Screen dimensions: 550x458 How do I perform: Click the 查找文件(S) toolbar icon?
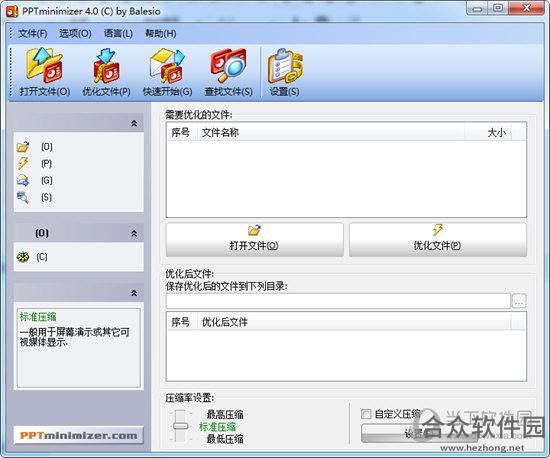point(228,72)
